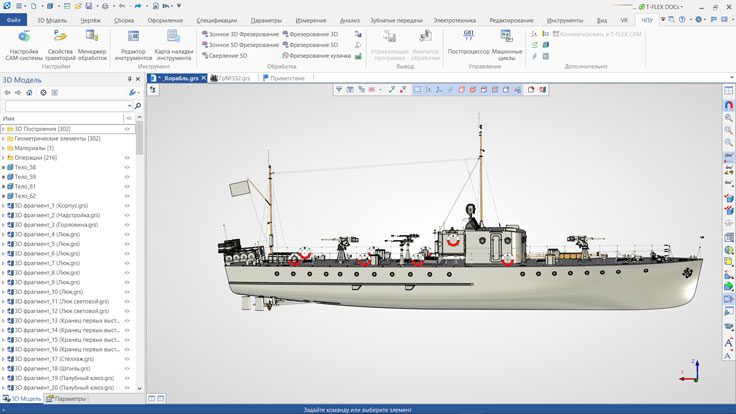The height and width of the screenshot is (414, 736).
Task: Start Зонное 3D Фрезерование operation
Action: [240, 34]
